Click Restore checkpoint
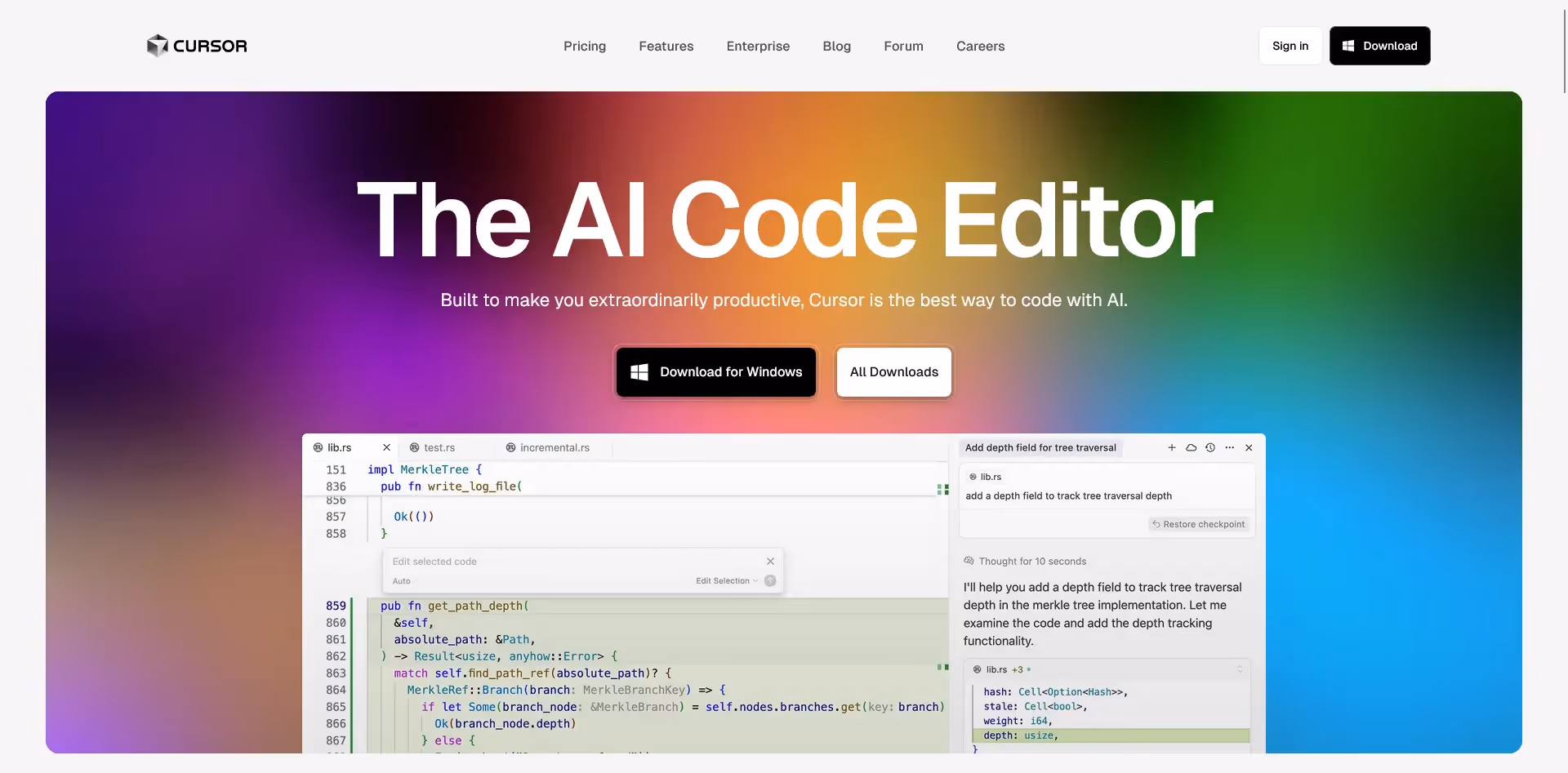The height and width of the screenshot is (773, 1568). [x=1199, y=524]
